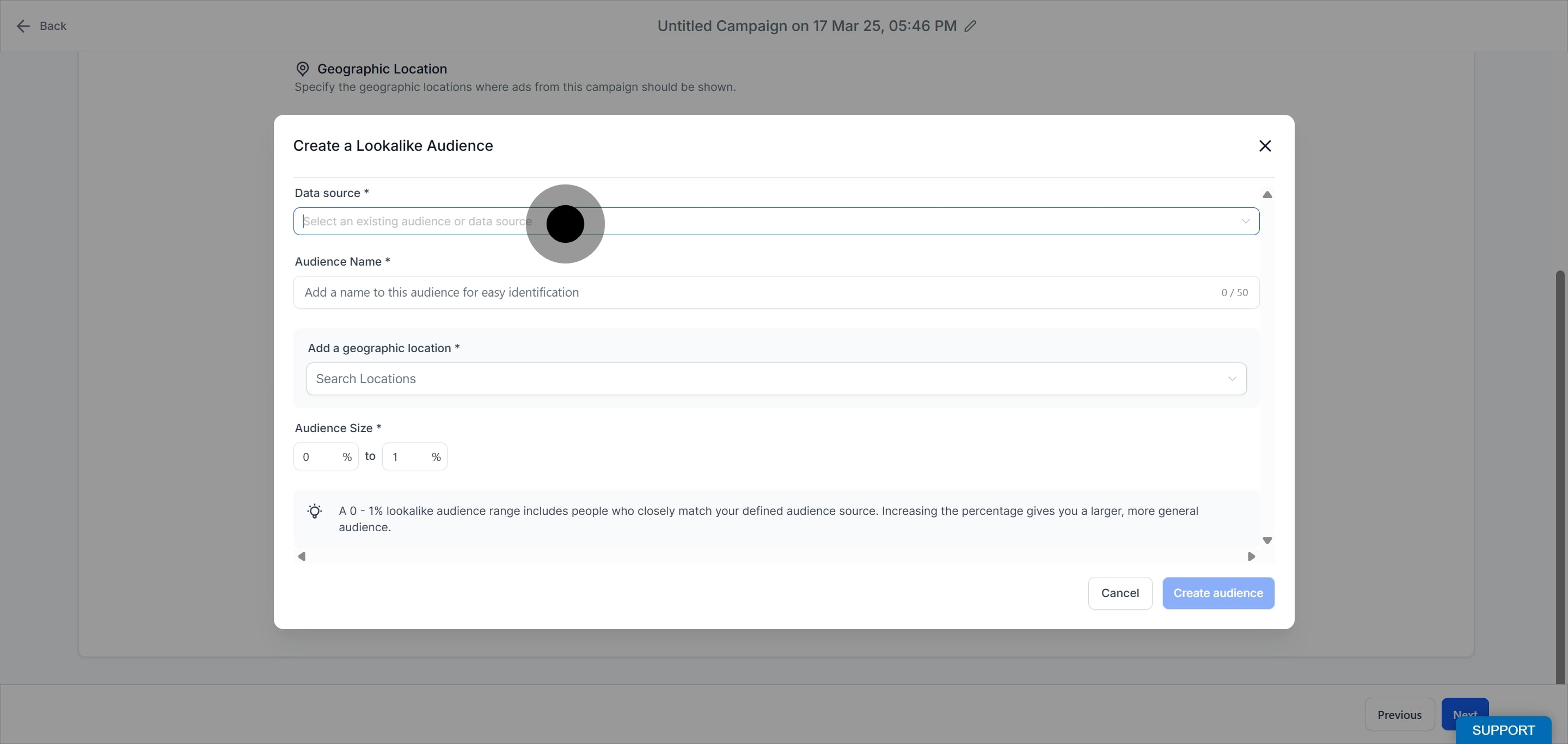This screenshot has width=1568, height=744.
Task: Click the Data source dropdown chevron
Action: click(1245, 222)
